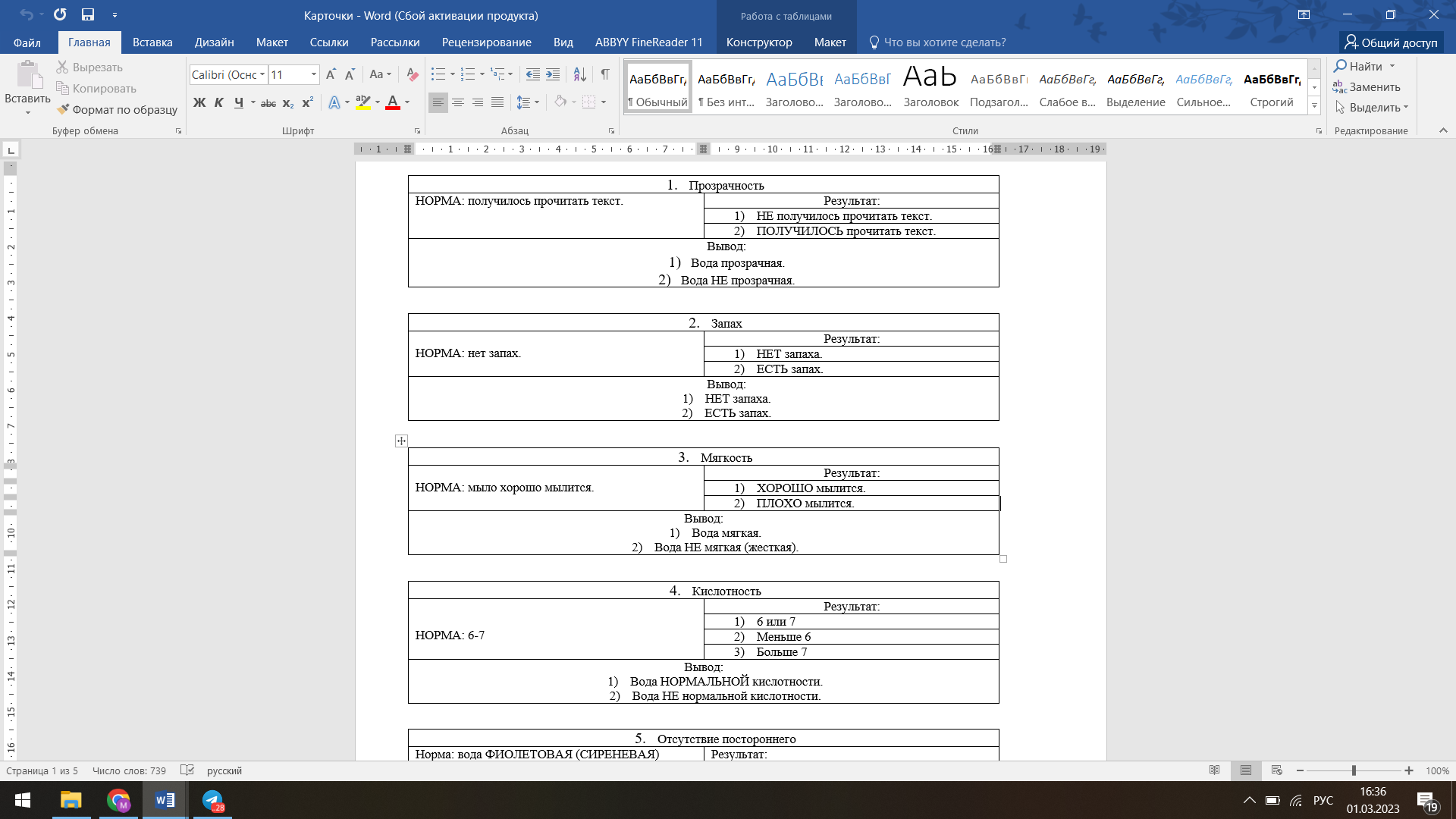
Task: Switch to web layout view icon
Action: tap(1277, 770)
